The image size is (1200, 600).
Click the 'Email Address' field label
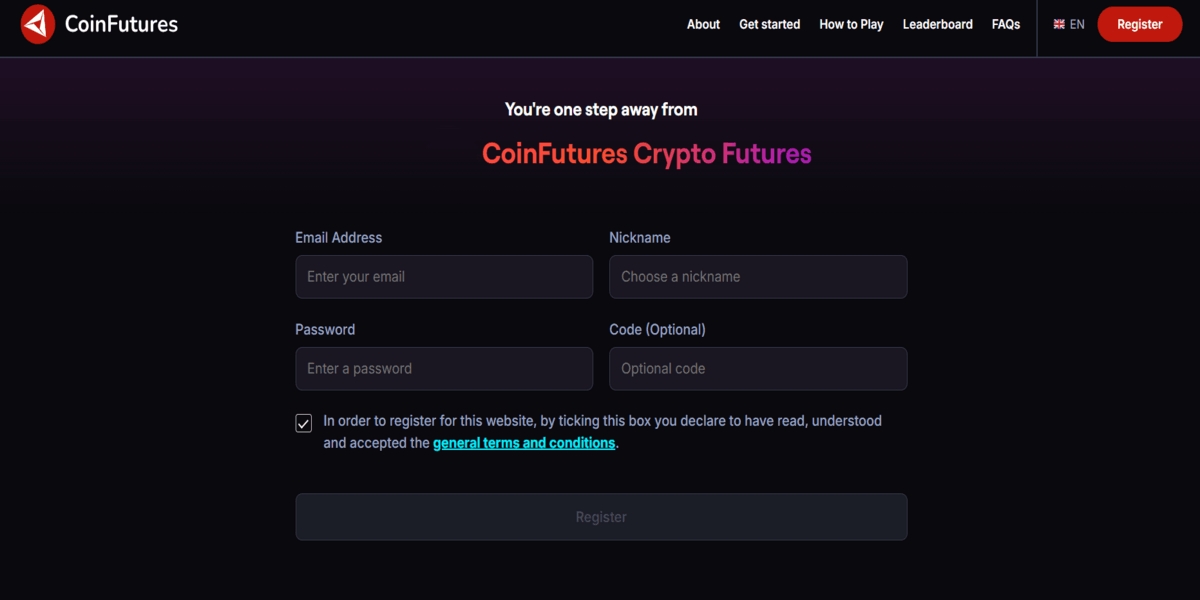pos(338,238)
